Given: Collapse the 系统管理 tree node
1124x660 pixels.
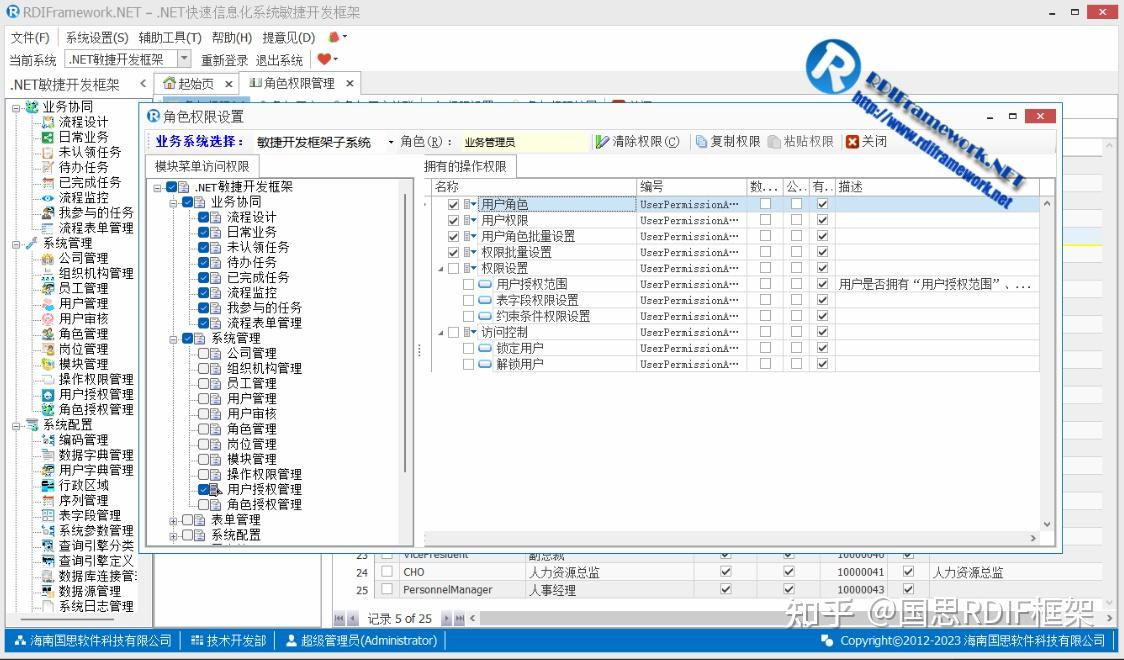Looking at the screenshot, I should 175,339.
